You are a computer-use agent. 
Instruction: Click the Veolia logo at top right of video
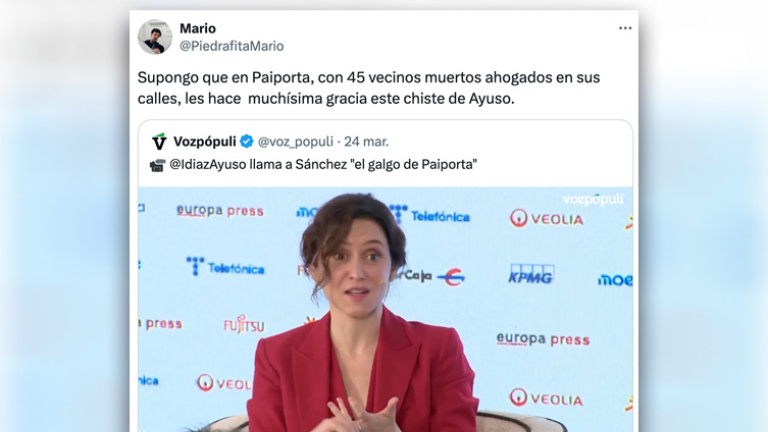click(547, 218)
